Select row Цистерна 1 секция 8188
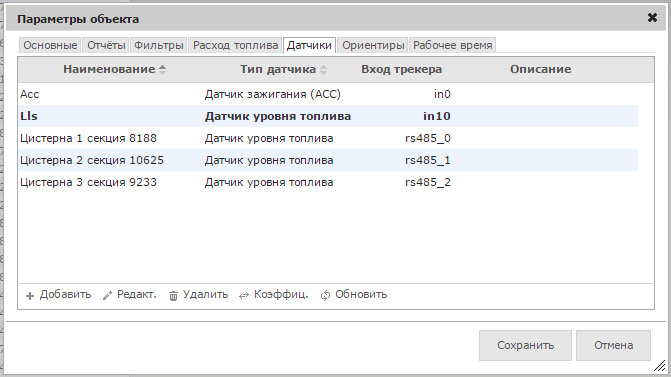The height and width of the screenshot is (377, 671). tap(328, 138)
